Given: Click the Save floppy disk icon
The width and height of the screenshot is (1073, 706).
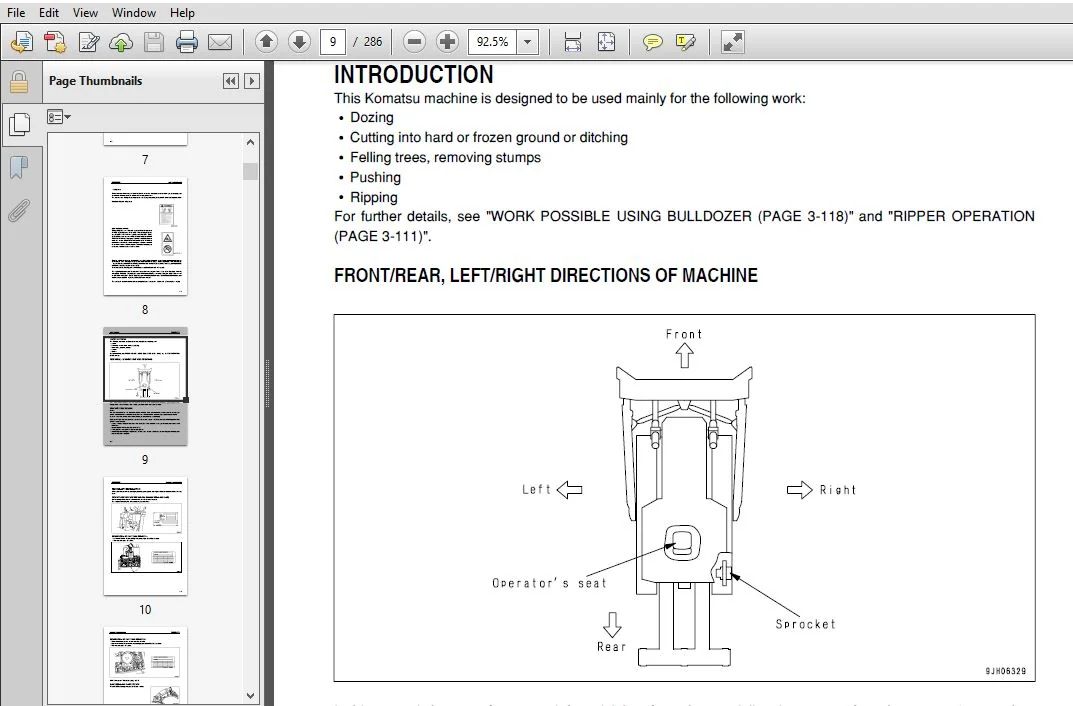Looking at the screenshot, I should point(154,42).
